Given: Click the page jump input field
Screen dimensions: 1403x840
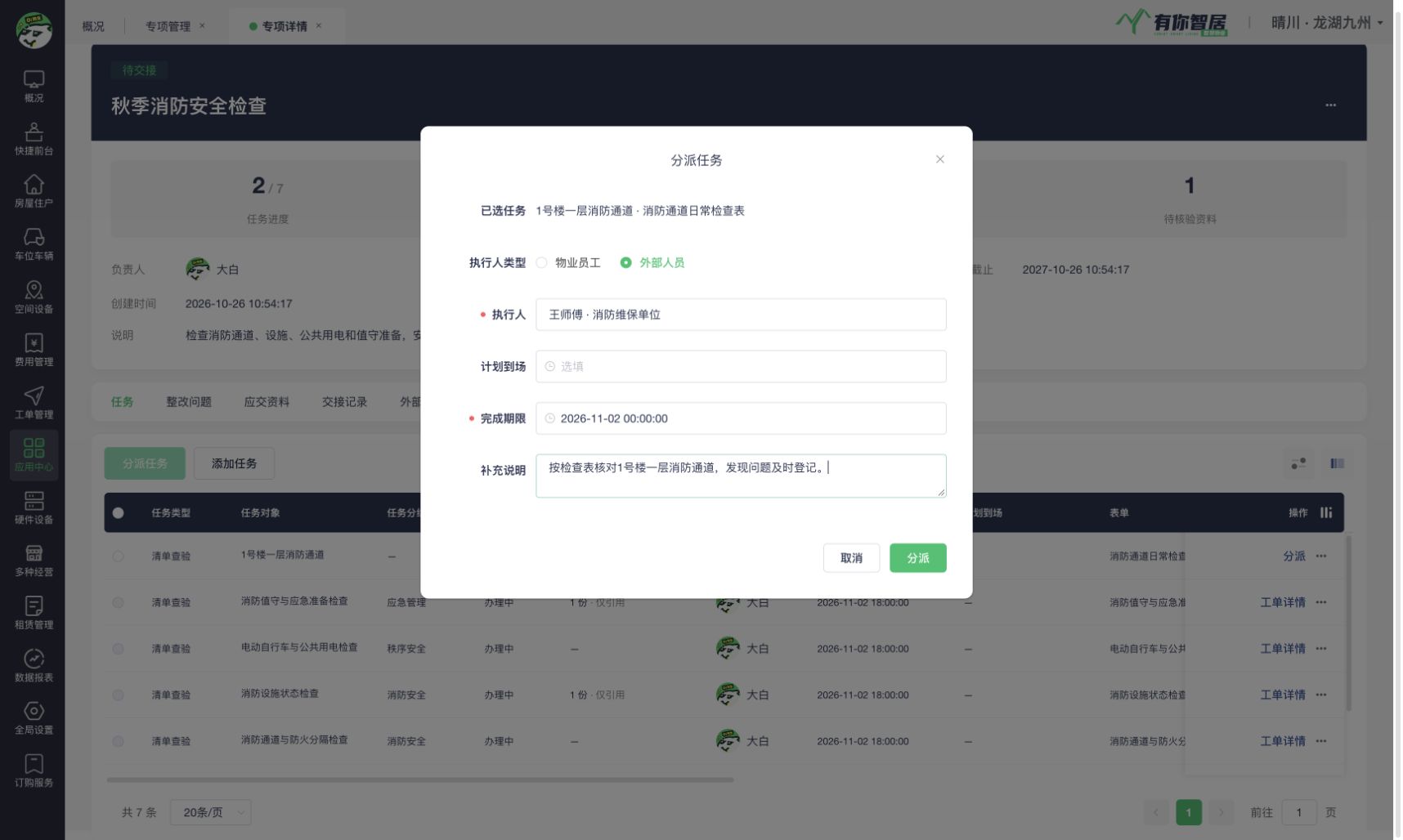Looking at the screenshot, I should pyautogui.click(x=1298, y=812).
